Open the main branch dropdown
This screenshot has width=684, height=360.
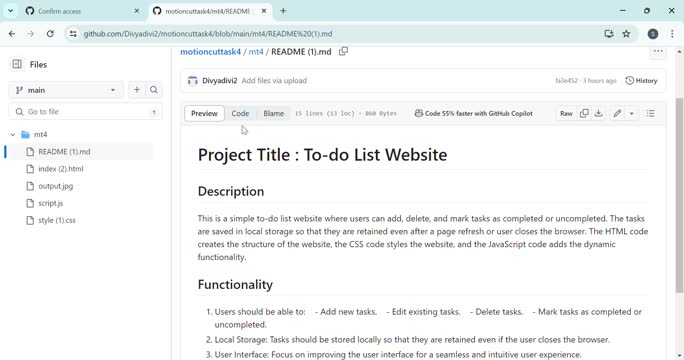(65, 90)
